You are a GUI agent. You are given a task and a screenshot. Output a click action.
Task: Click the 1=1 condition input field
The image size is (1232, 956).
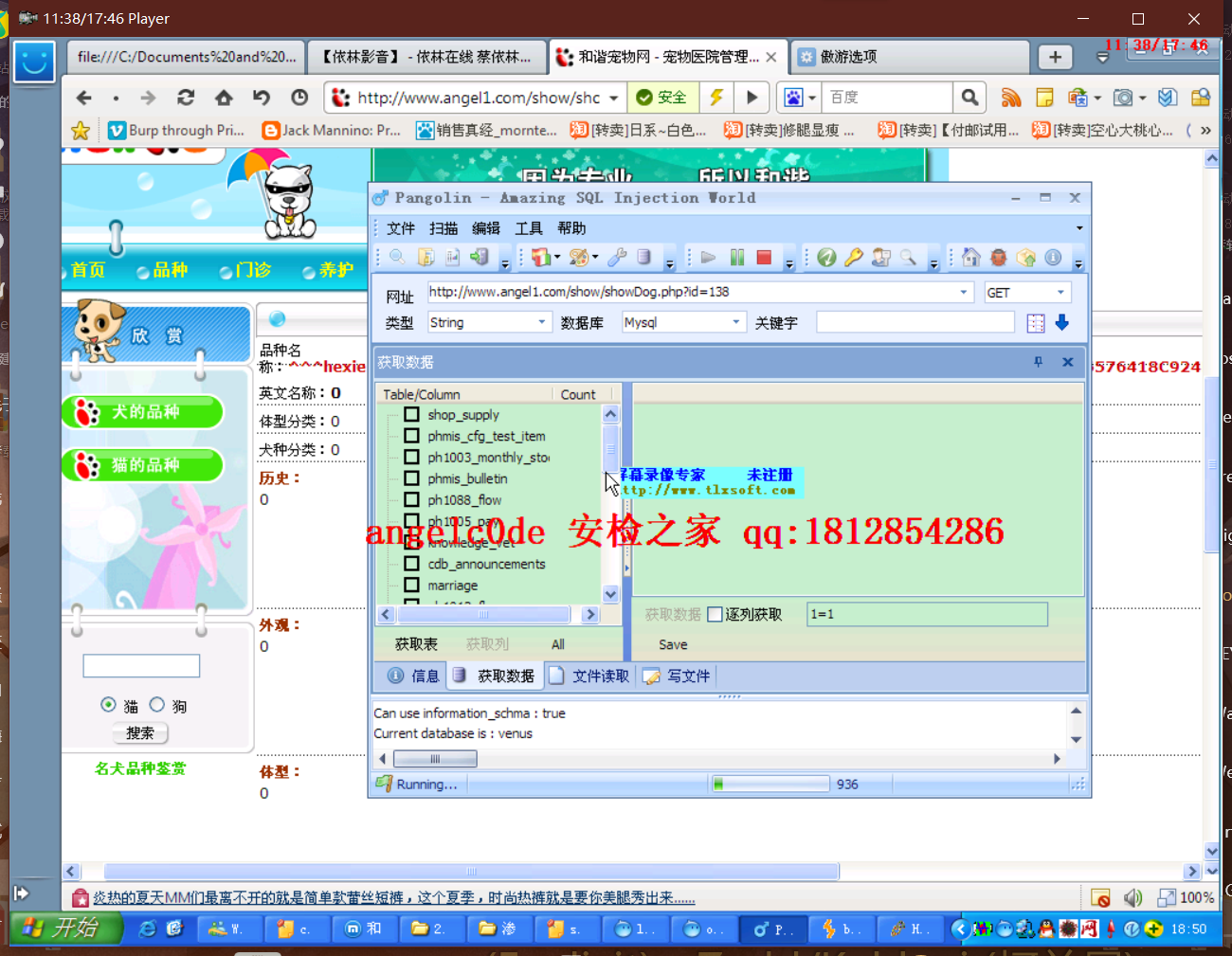point(928,614)
